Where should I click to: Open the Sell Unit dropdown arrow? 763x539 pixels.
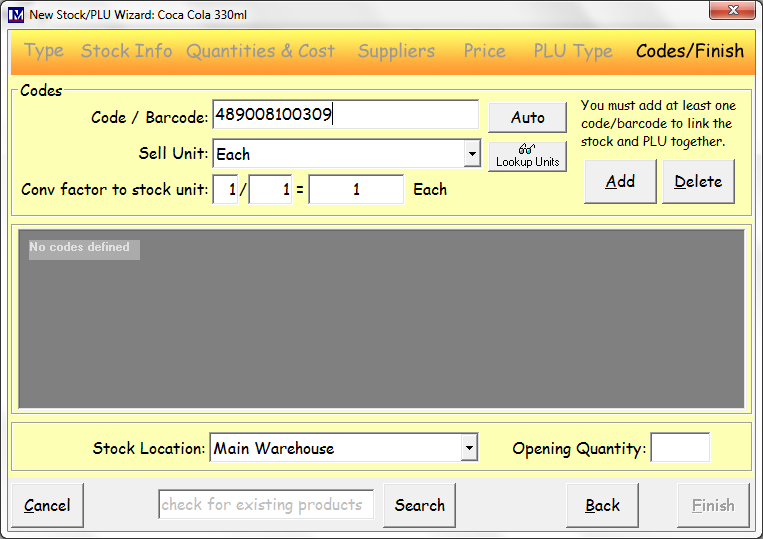click(x=472, y=154)
